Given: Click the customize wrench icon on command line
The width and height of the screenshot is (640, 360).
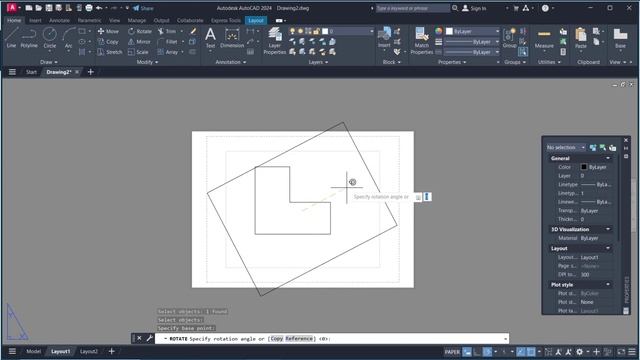Looking at the screenshot, I should [x=149, y=338].
